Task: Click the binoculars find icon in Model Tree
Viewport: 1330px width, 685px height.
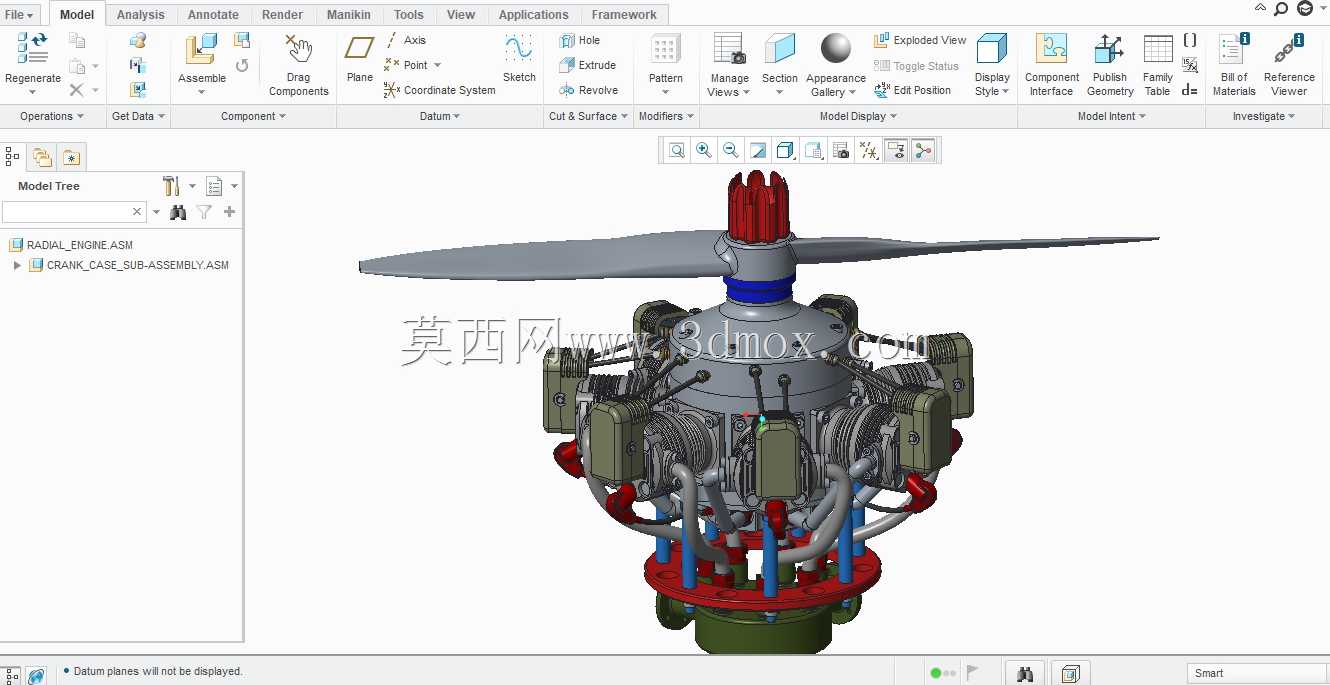Action: 178,212
